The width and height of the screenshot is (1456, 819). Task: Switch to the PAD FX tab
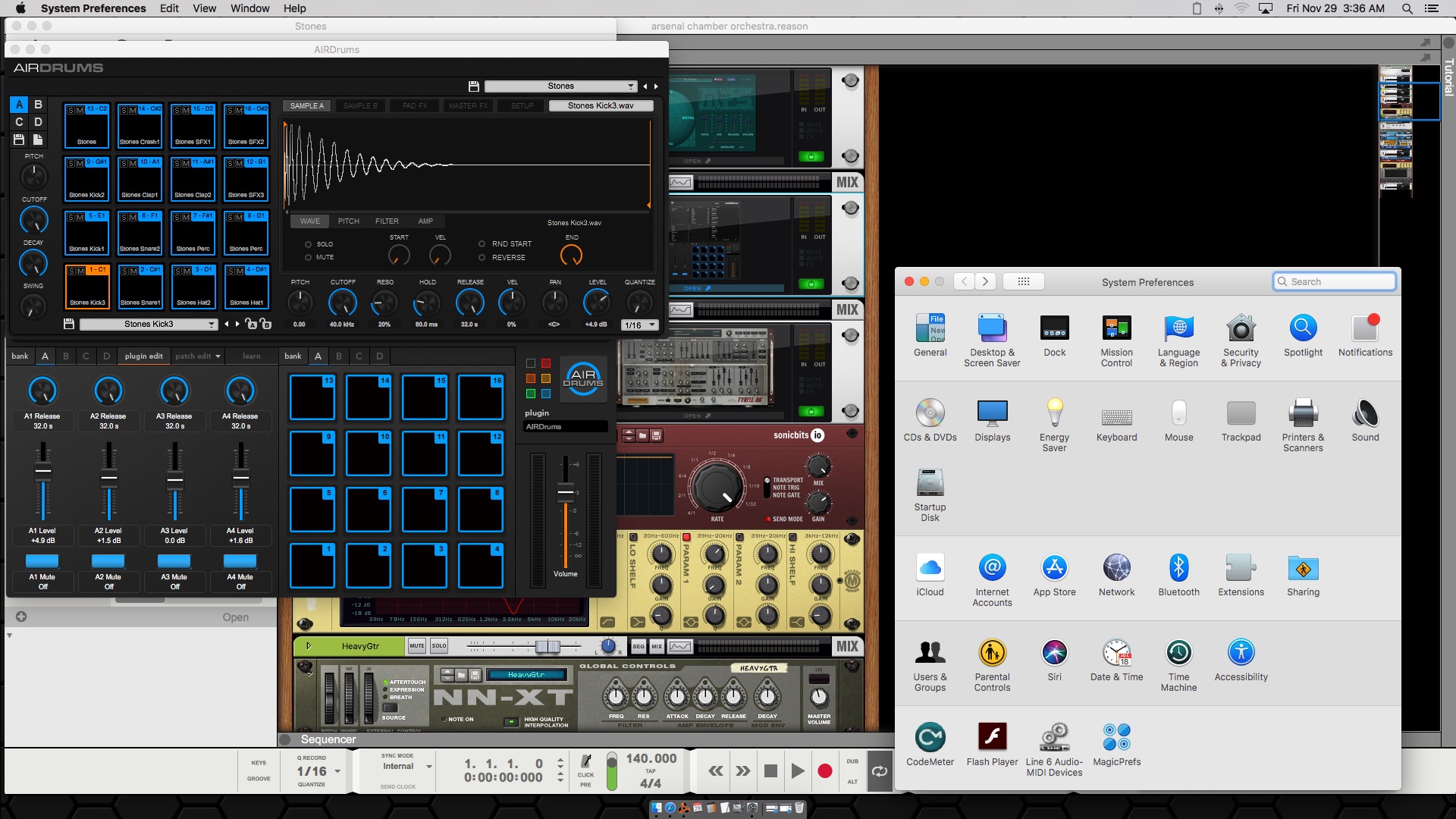[415, 106]
